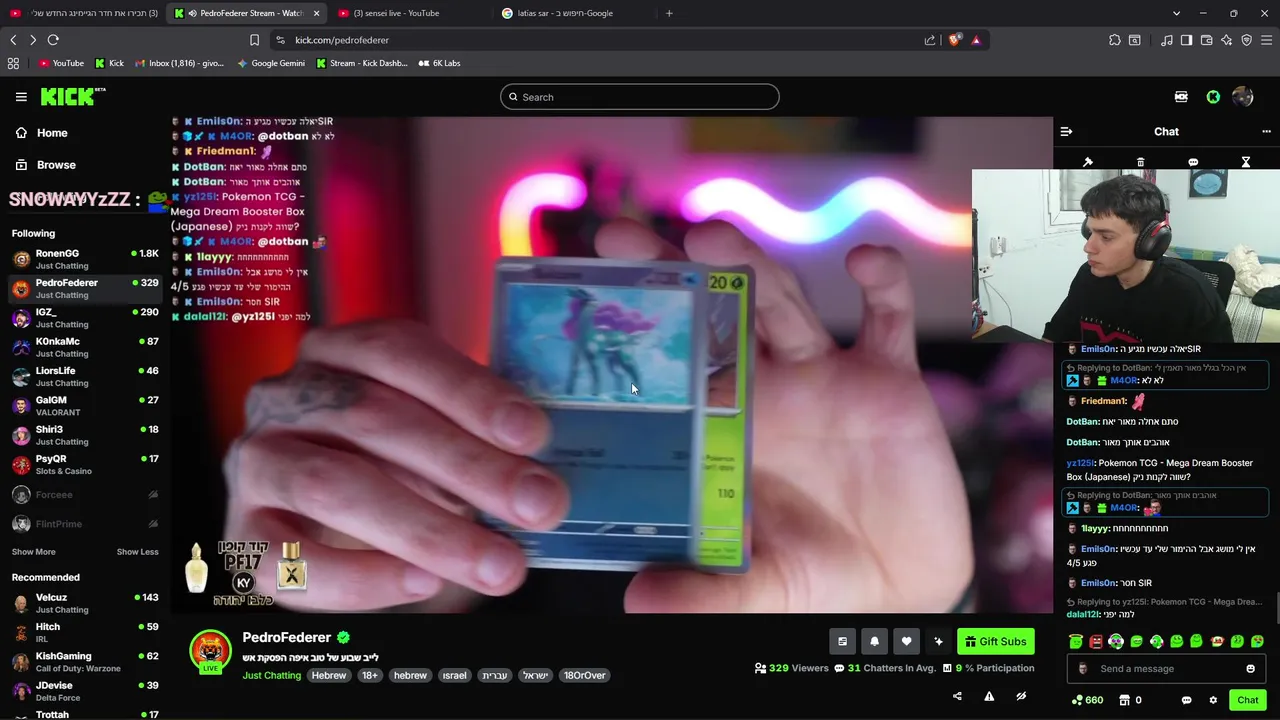Viewport: 1280px width, 720px height.
Task: Open the YouTube bookmark
Action: [62, 63]
